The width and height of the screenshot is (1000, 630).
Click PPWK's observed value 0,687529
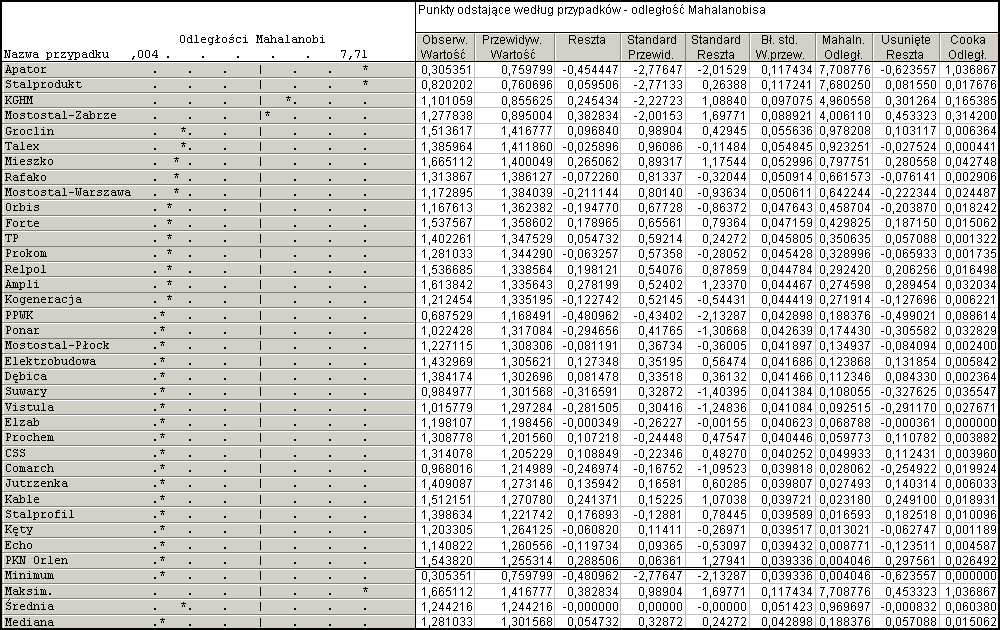tap(446, 315)
